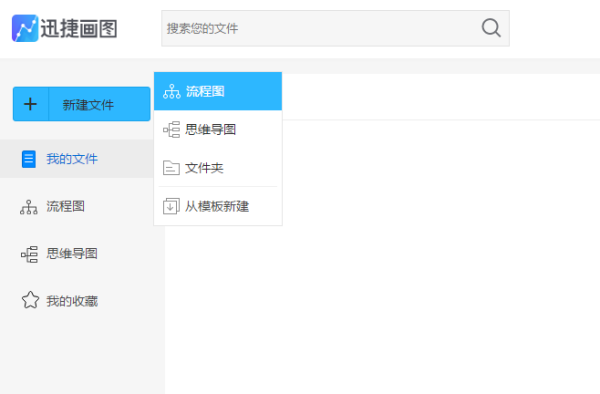
Task: Click the 迅捷画图 logo icon
Action: tap(25, 28)
